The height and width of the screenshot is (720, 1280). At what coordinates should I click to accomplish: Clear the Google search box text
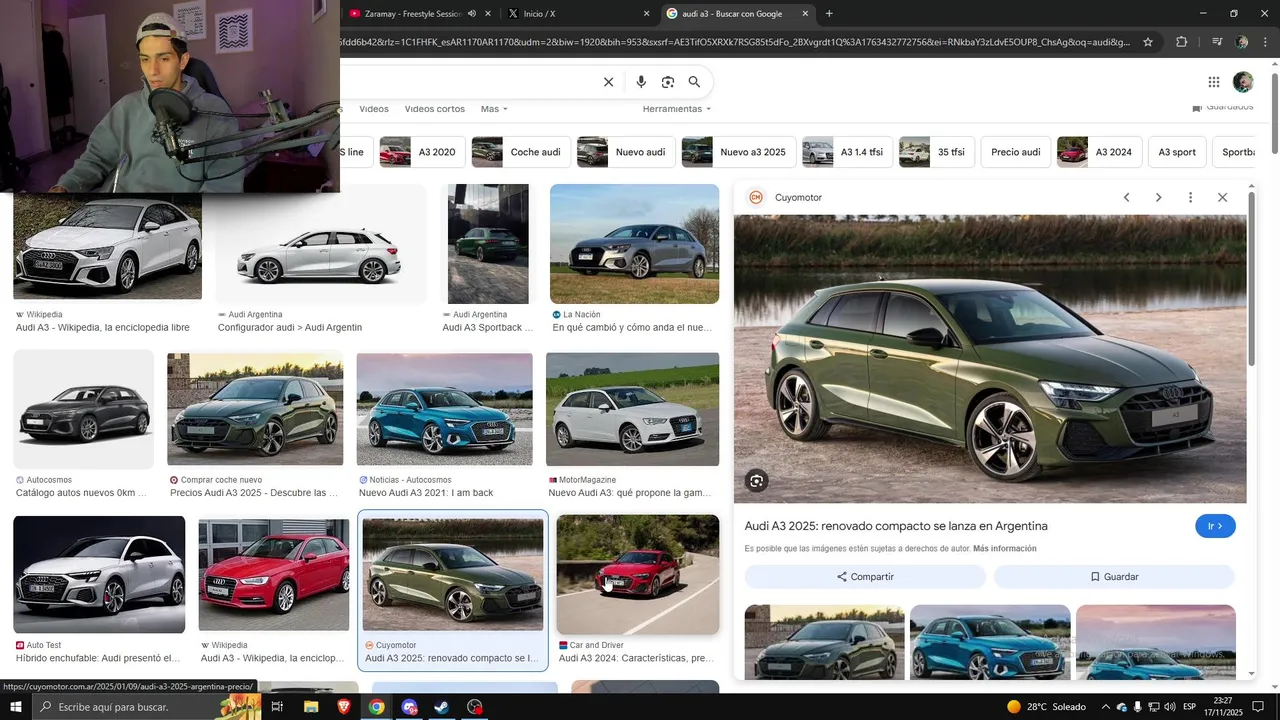click(608, 82)
